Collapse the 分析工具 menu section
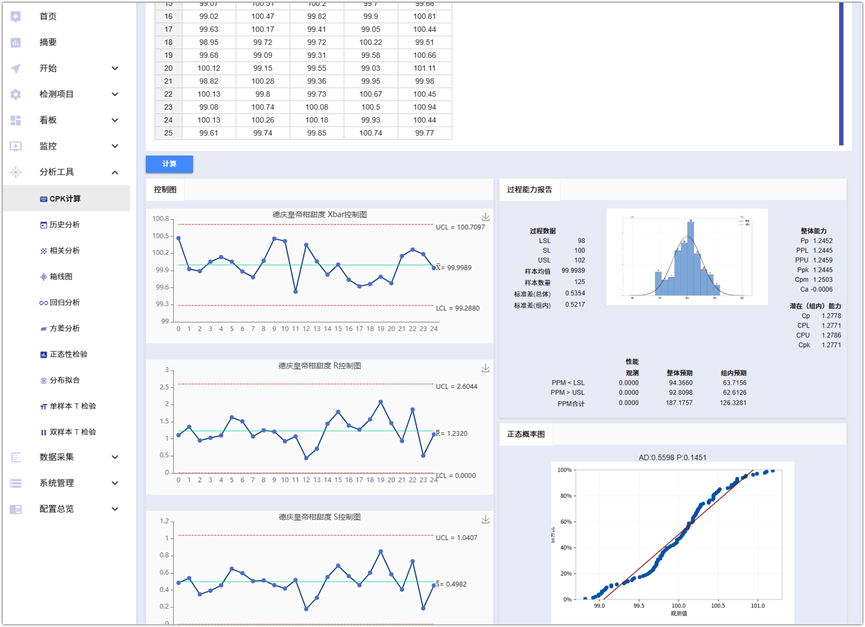 click(115, 172)
